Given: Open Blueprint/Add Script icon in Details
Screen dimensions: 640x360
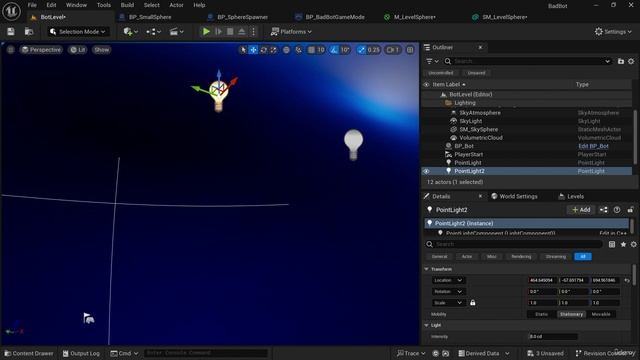Looking at the screenshot, I should (603, 210).
